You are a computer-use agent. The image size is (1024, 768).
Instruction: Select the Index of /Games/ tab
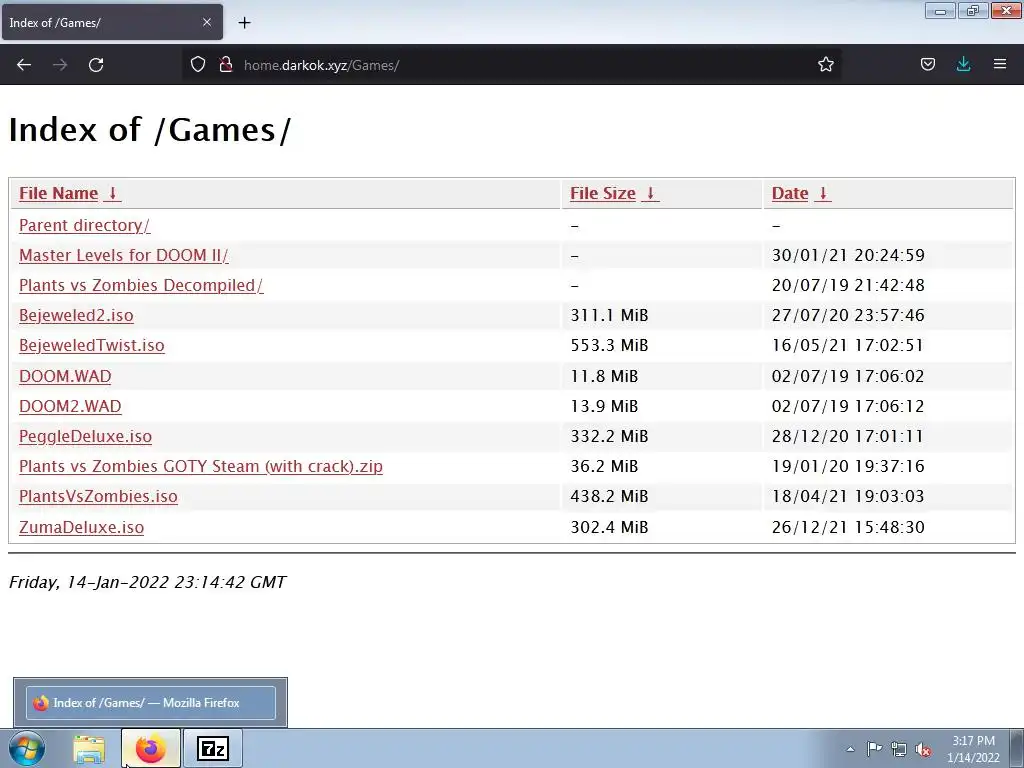(112, 22)
